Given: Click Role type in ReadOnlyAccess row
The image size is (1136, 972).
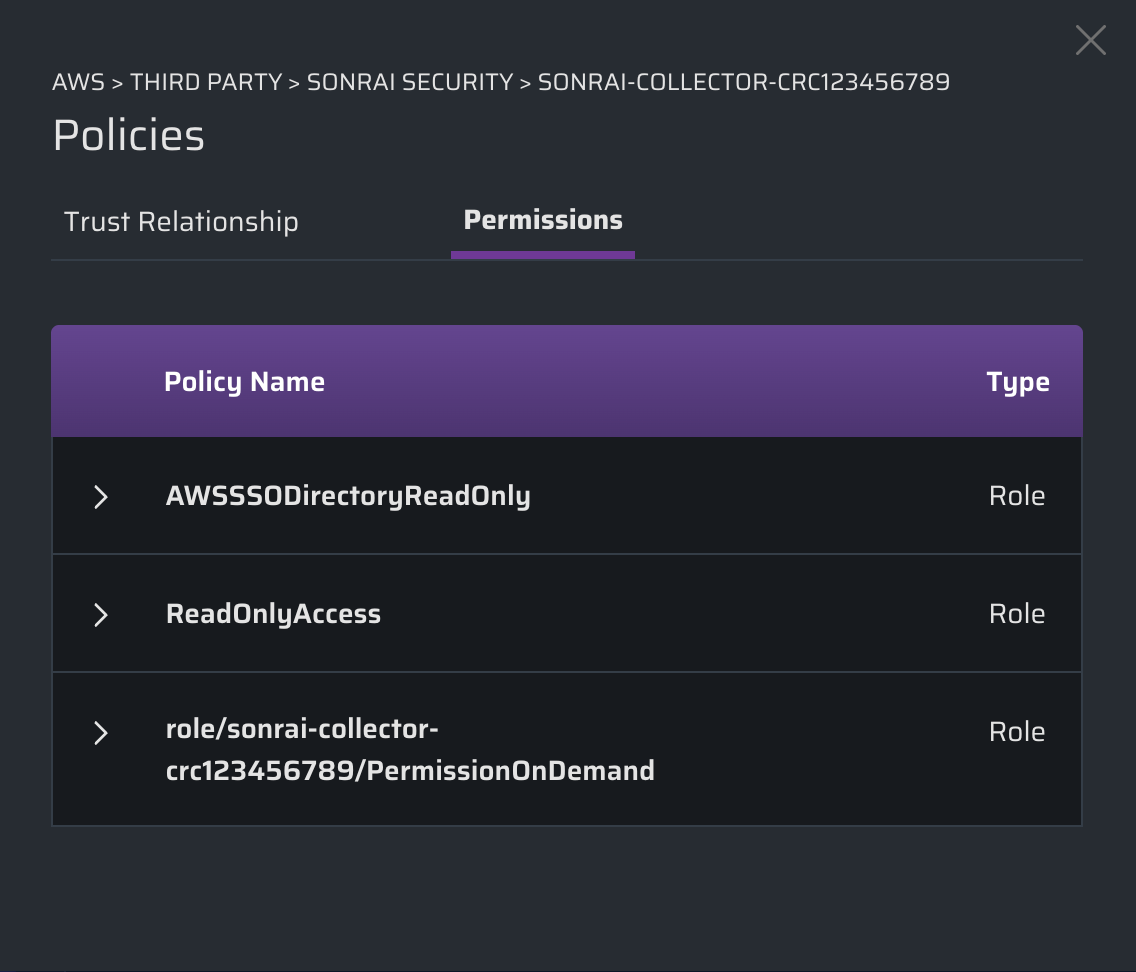Looking at the screenshot, I should tap(1016, 614).
